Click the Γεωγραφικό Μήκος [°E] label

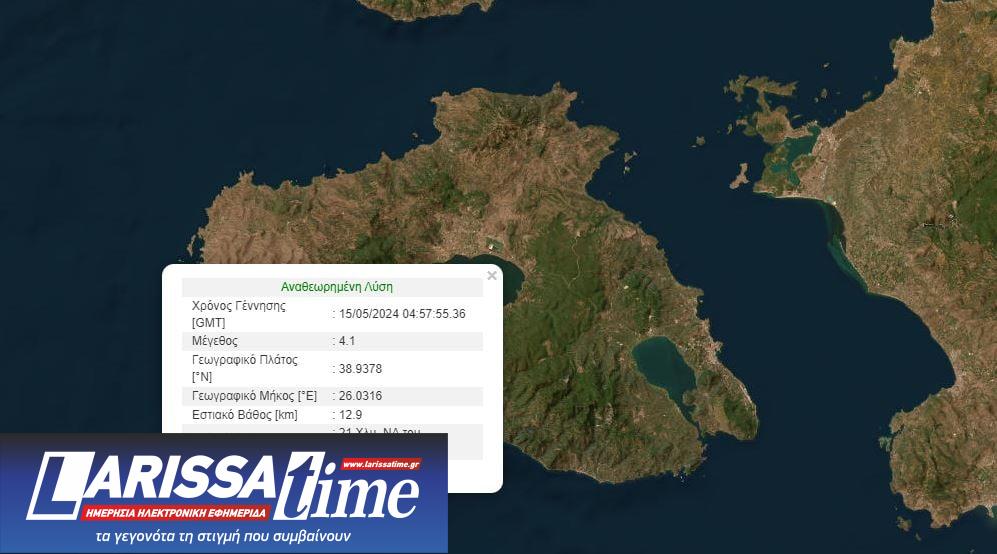tap(254, 396)
